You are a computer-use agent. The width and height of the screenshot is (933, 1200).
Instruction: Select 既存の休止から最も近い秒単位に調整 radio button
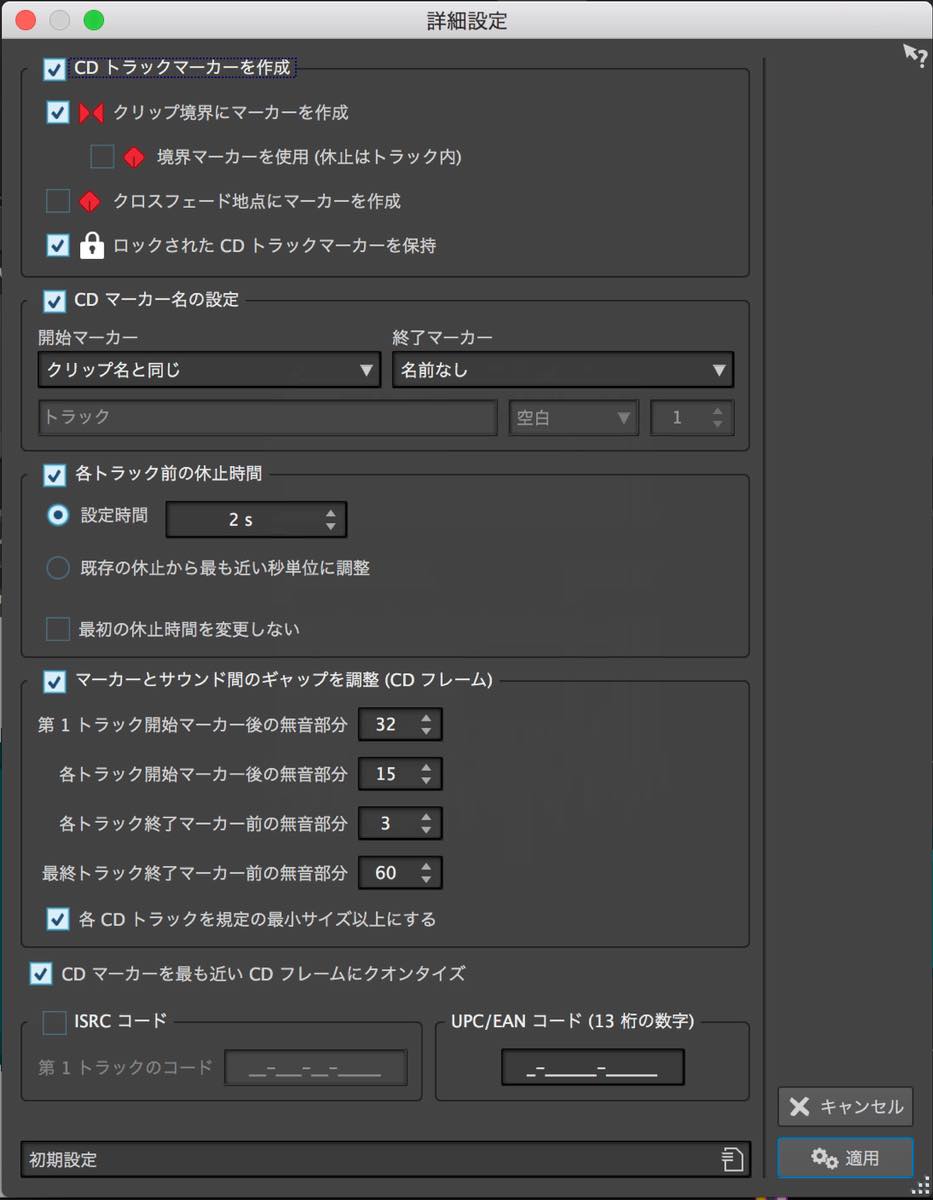tap(58, 568)
